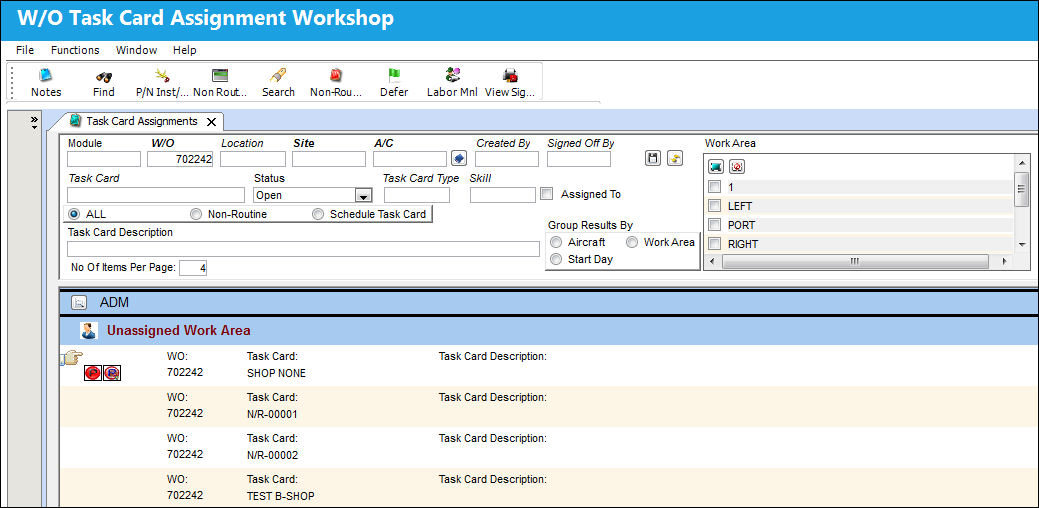The width and height of the screenshot is (1039, 508).
Task: Click the Find binoculars icon
Action: pos(103,76)
